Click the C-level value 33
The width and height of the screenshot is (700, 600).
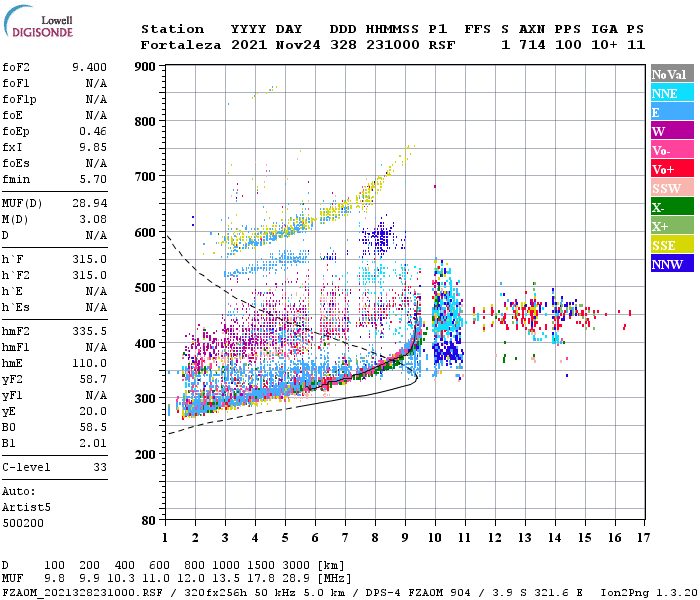point(100,467)
